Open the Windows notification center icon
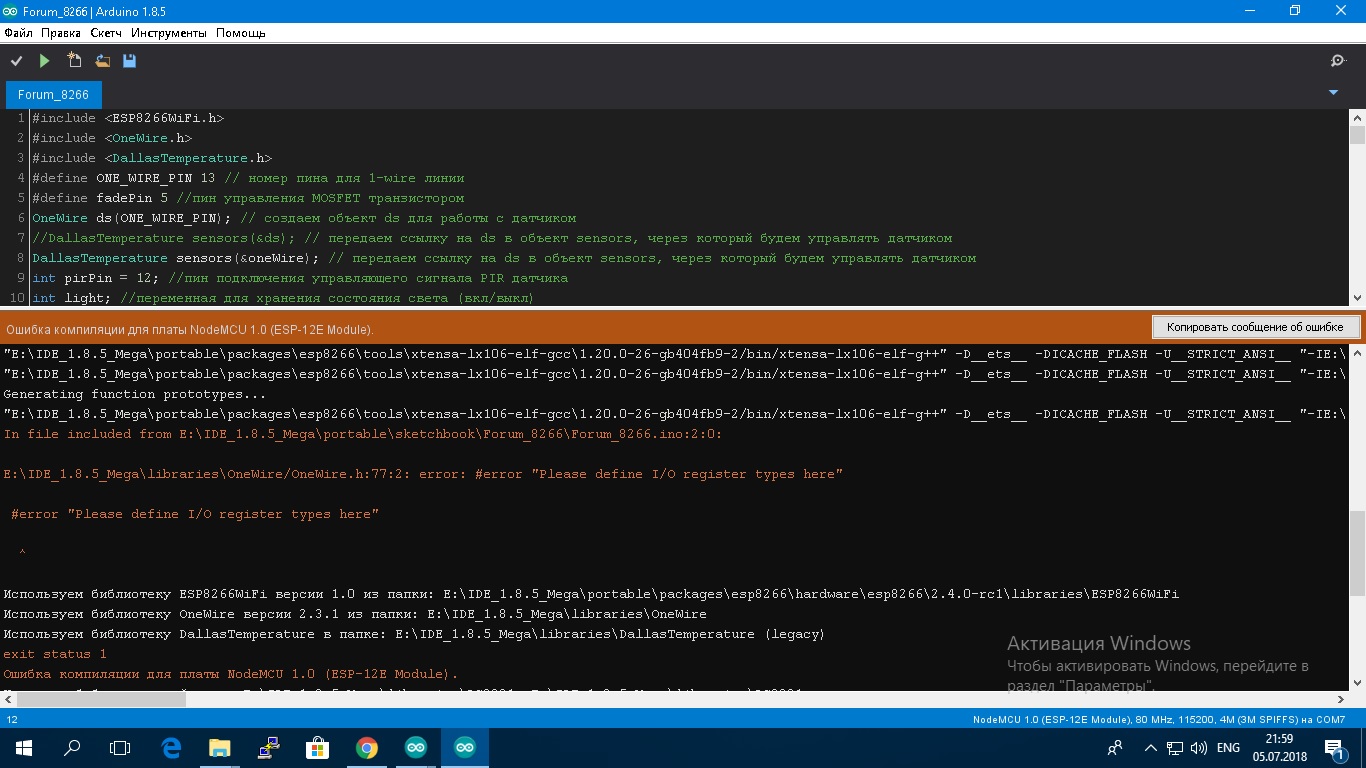Viewport: 1366px width, 768px height. coord(1334,747)
